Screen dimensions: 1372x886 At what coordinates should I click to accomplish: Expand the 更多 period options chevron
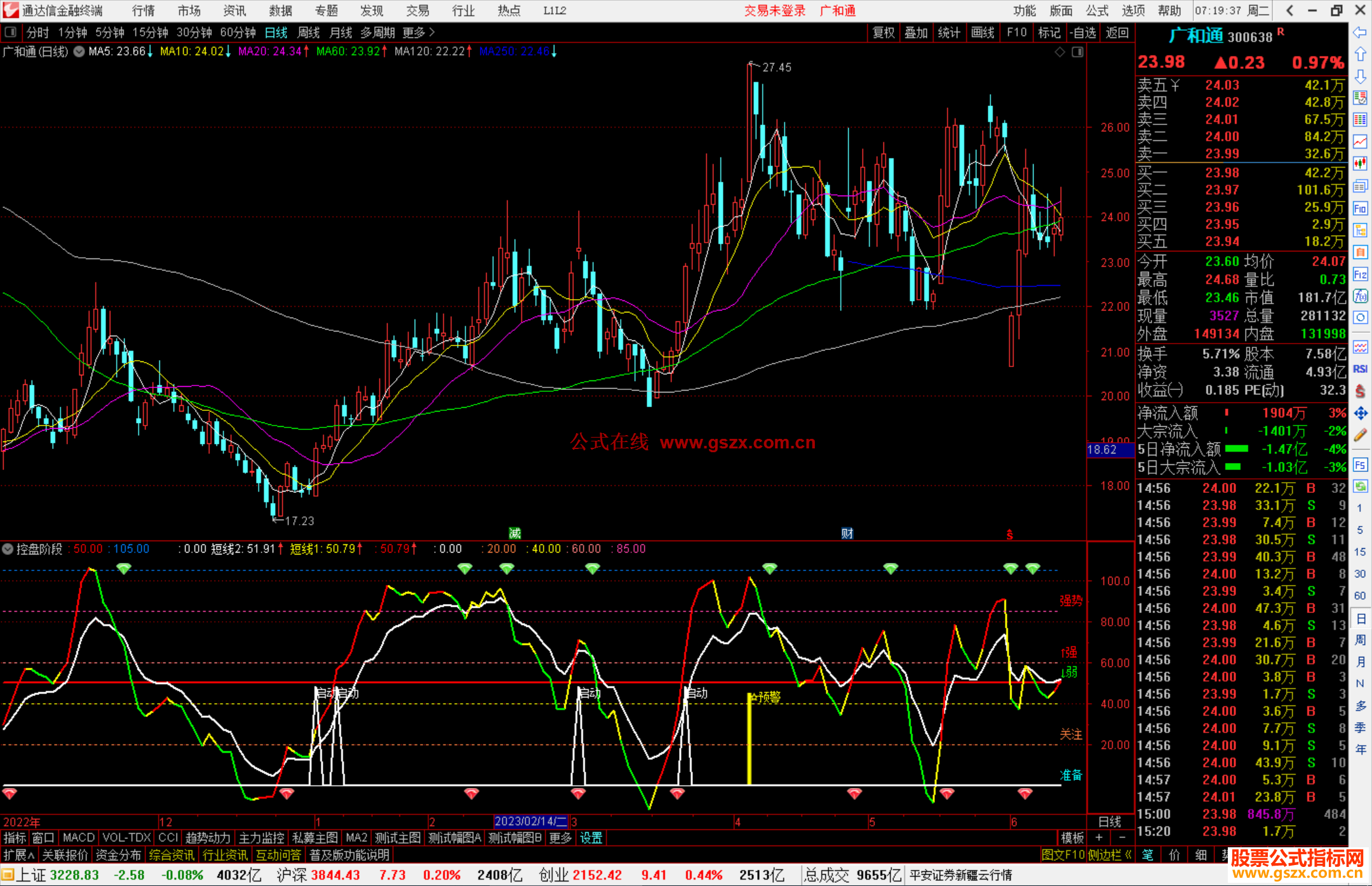pyautogui.click(x=432, y=32)
